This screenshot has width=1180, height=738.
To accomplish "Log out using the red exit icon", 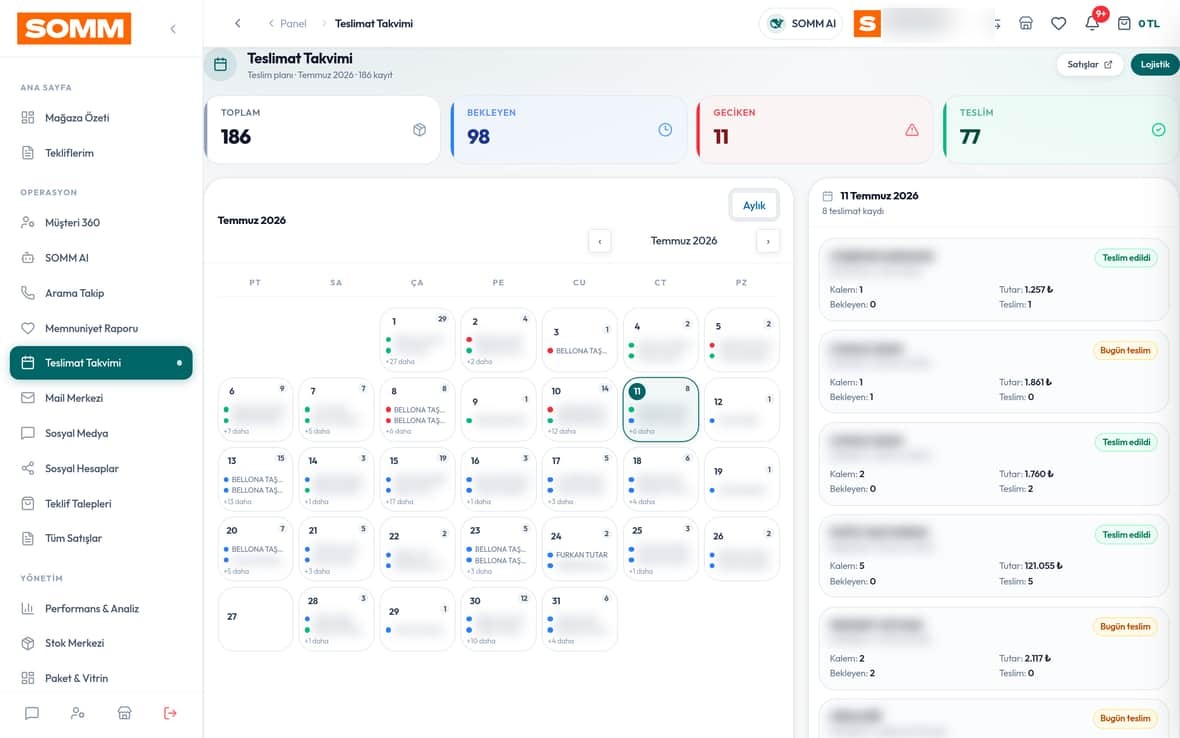I will tap(170, 713).
